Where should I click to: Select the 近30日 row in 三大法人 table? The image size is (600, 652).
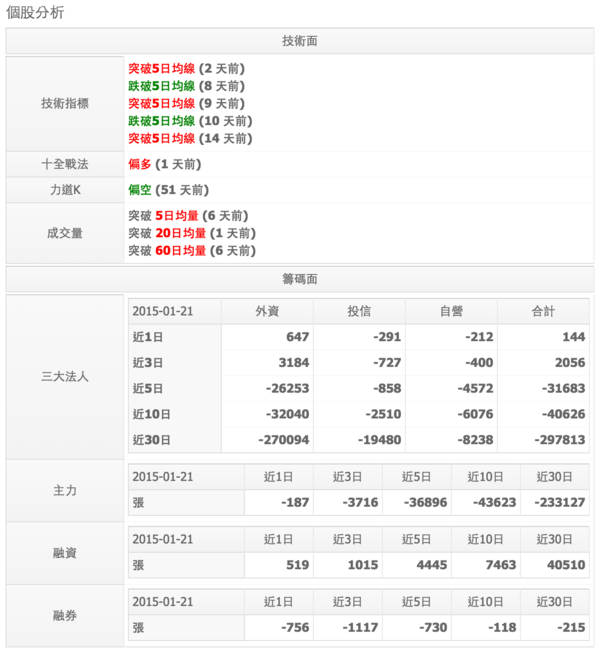tap(359, 440)
